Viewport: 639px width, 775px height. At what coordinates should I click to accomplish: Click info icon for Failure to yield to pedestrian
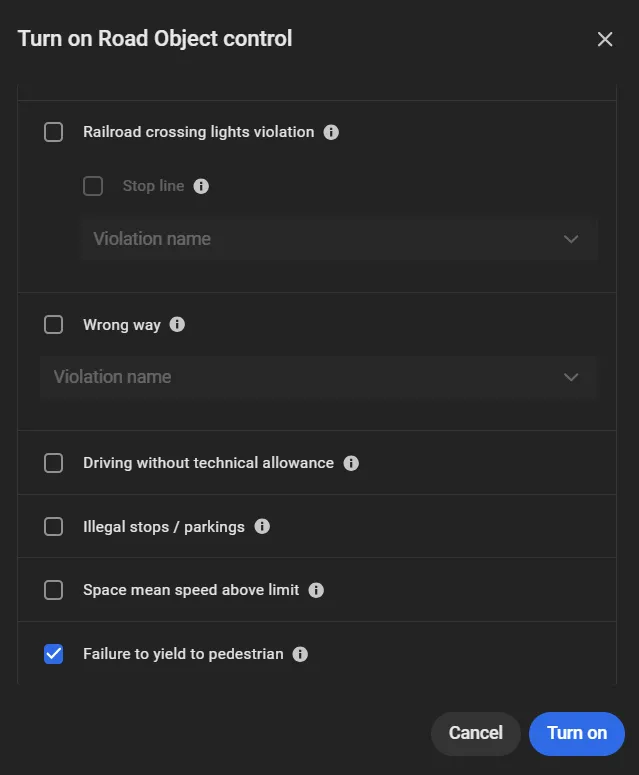300,654
